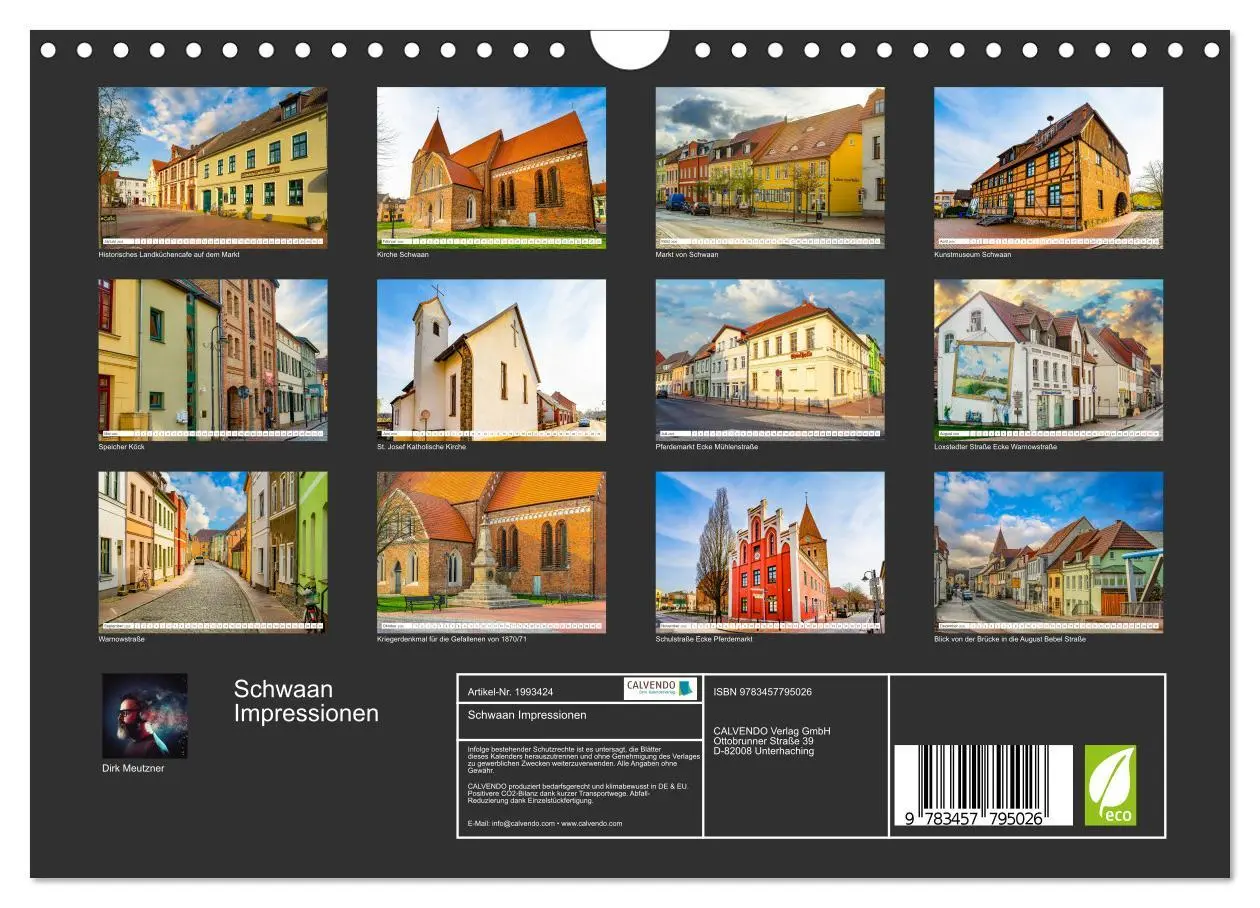Open the Markt von Schwaan photo
The width and height of the screenshot is (1260, 908).
click(770, 167)
